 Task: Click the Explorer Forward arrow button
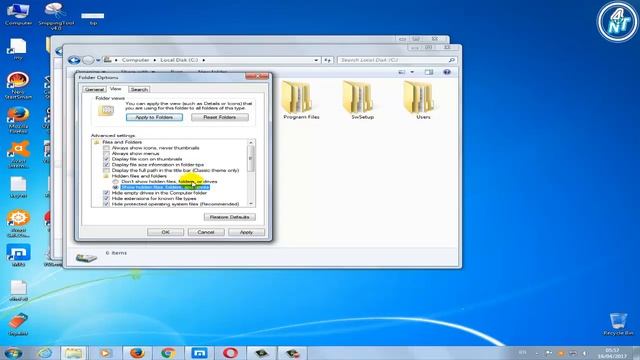click(x=88, y=60)
